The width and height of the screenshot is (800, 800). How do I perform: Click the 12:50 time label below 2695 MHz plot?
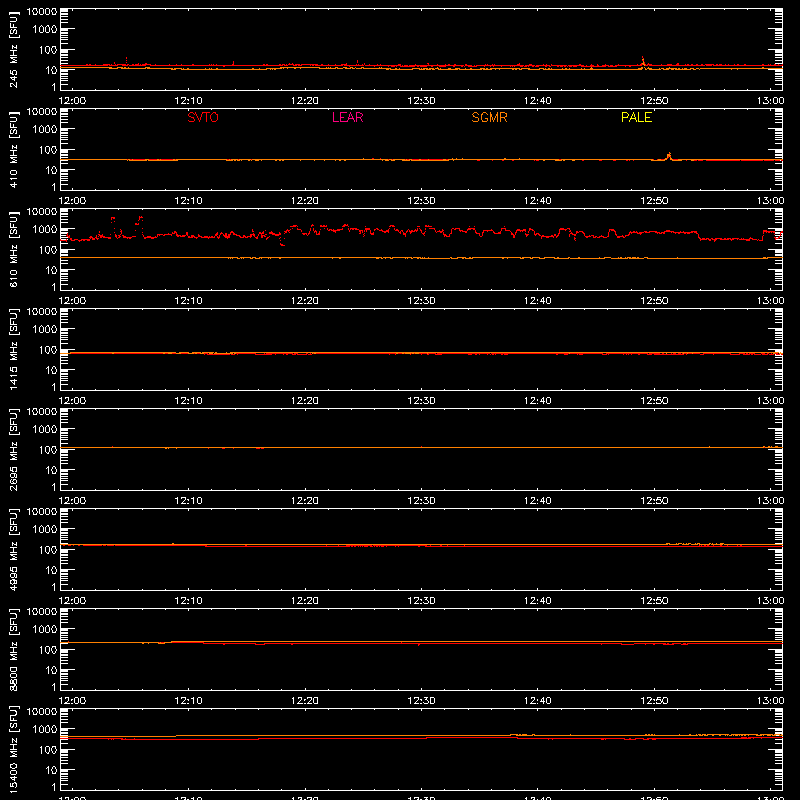pyautogui.click(x=654, y=501)
